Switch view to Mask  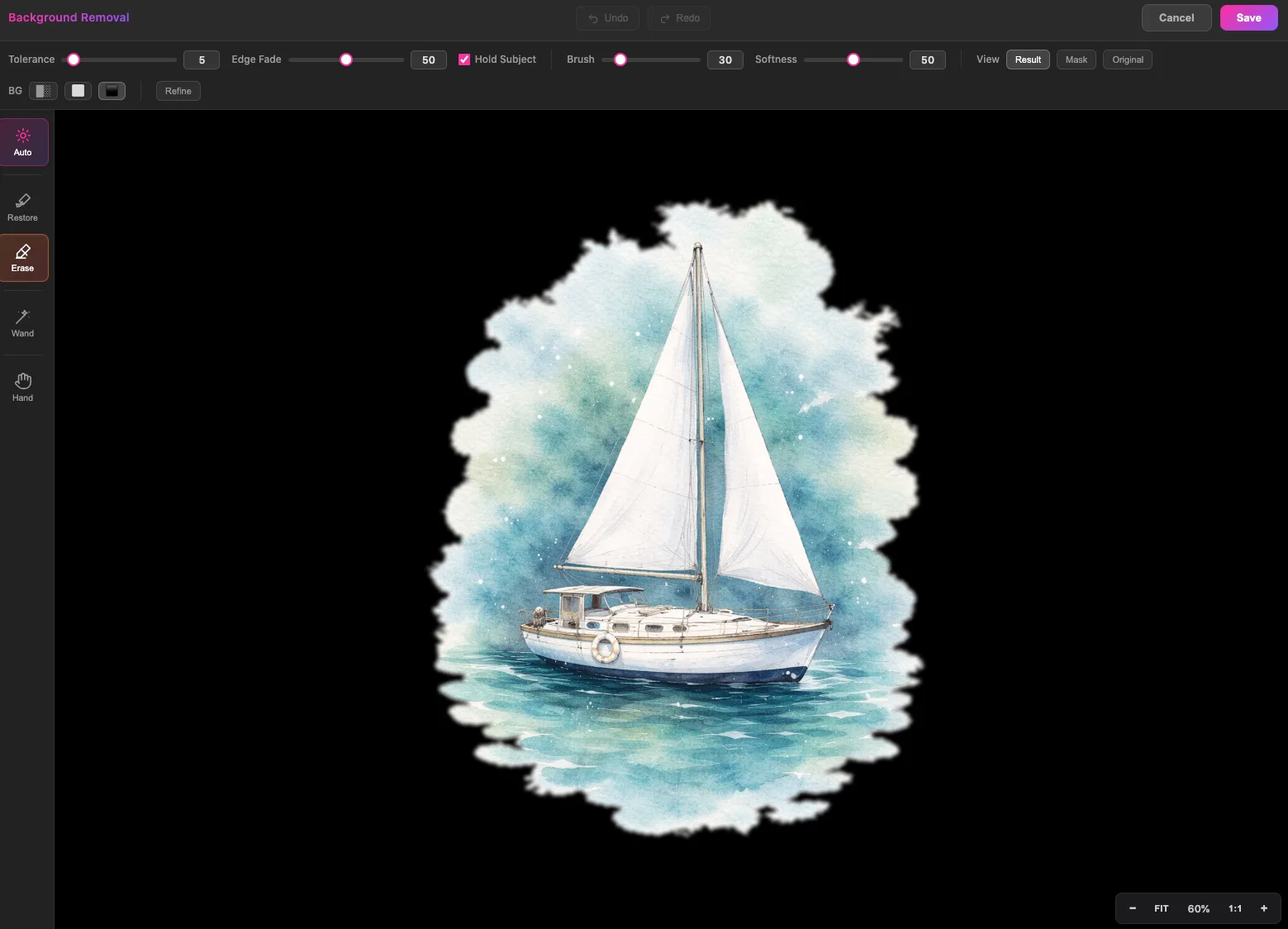pyautogui.click(x=1076, y=60)
